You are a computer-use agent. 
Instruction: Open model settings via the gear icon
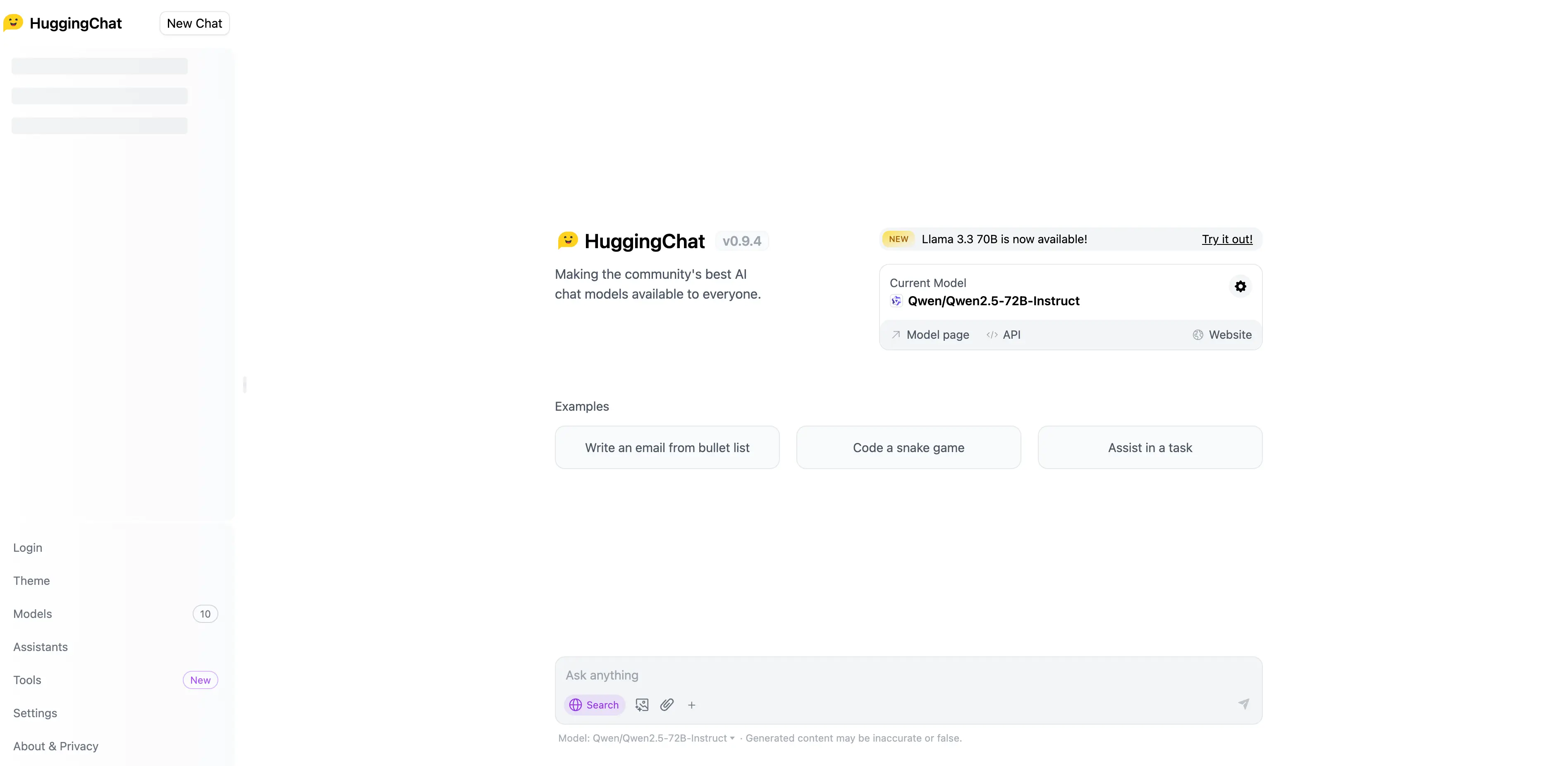click(1240, 286)
